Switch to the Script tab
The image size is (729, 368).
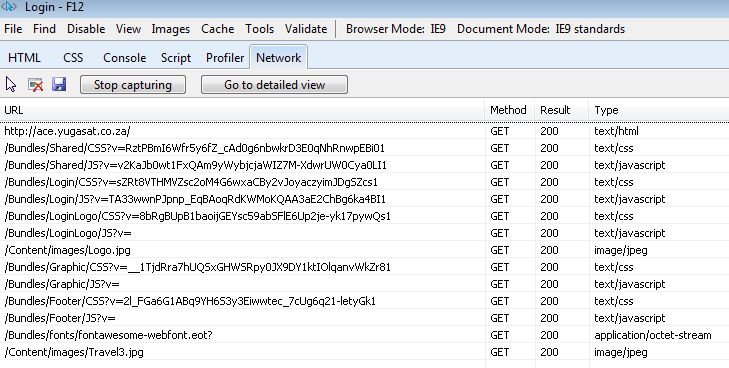point(176,58)
